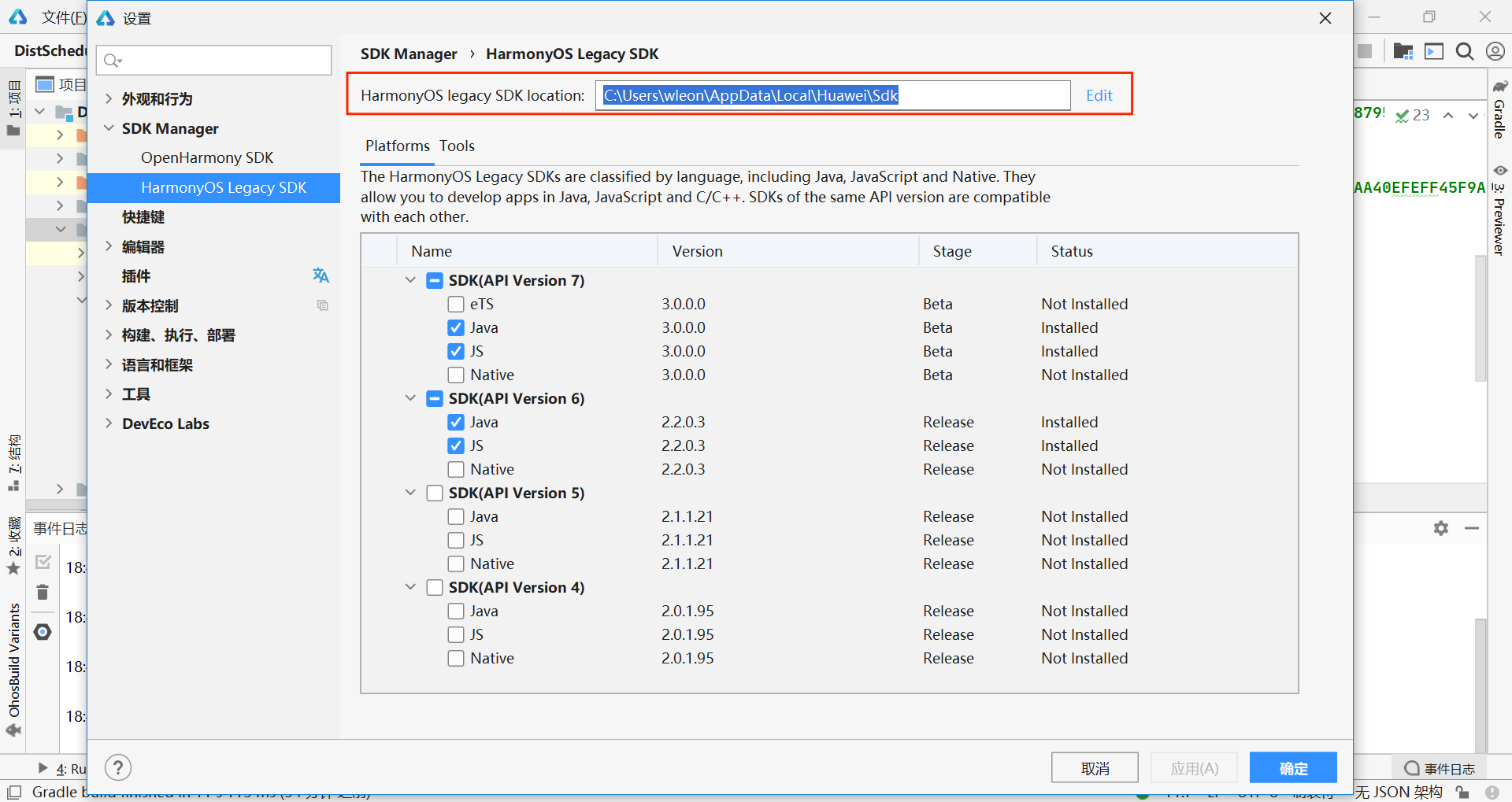Click the previous highlight up arrow in editor
This screenshot has width=1512, height=802.
pos(1448,116)
